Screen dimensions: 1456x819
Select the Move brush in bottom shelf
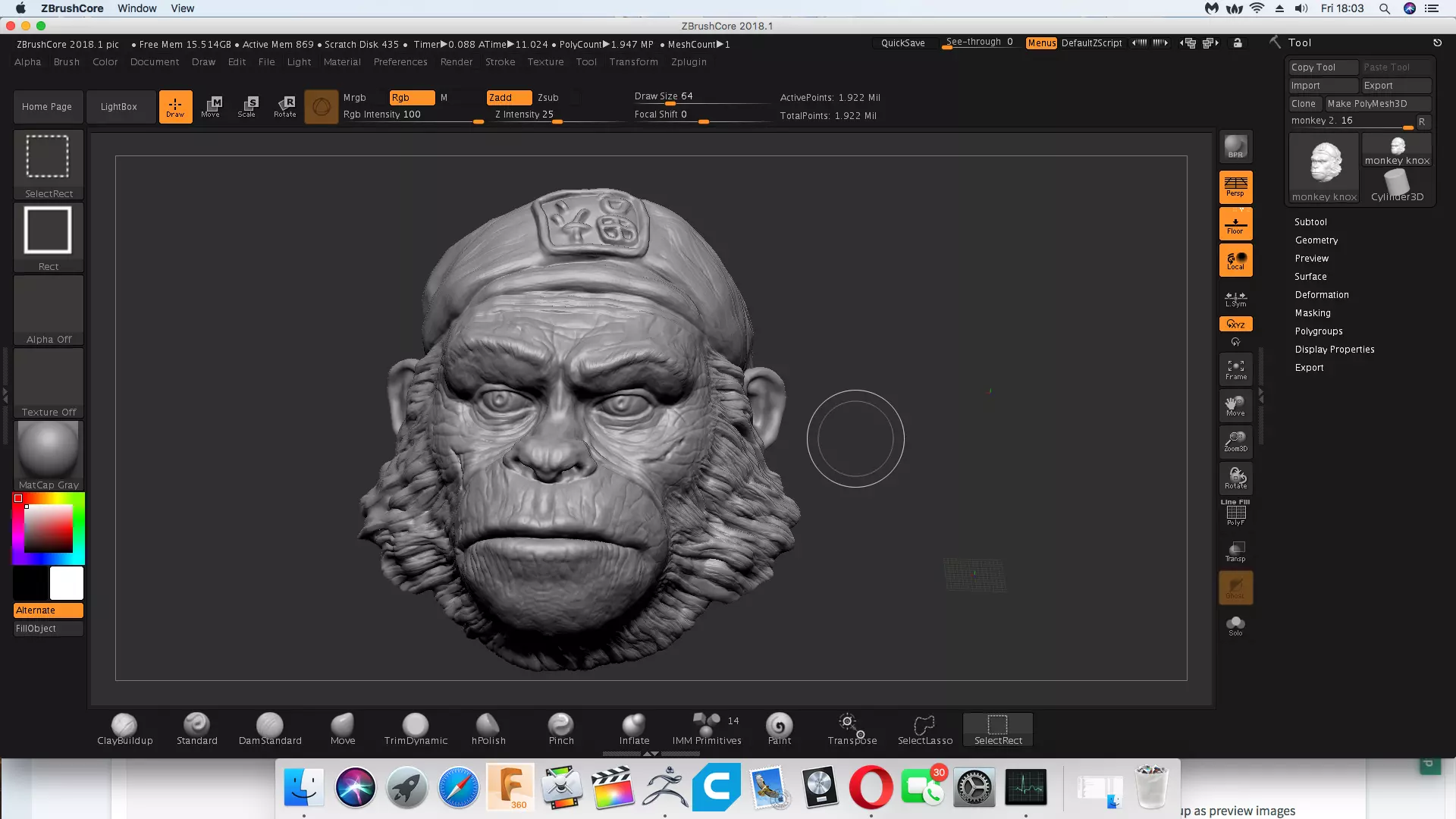click(x=343, y=730)
